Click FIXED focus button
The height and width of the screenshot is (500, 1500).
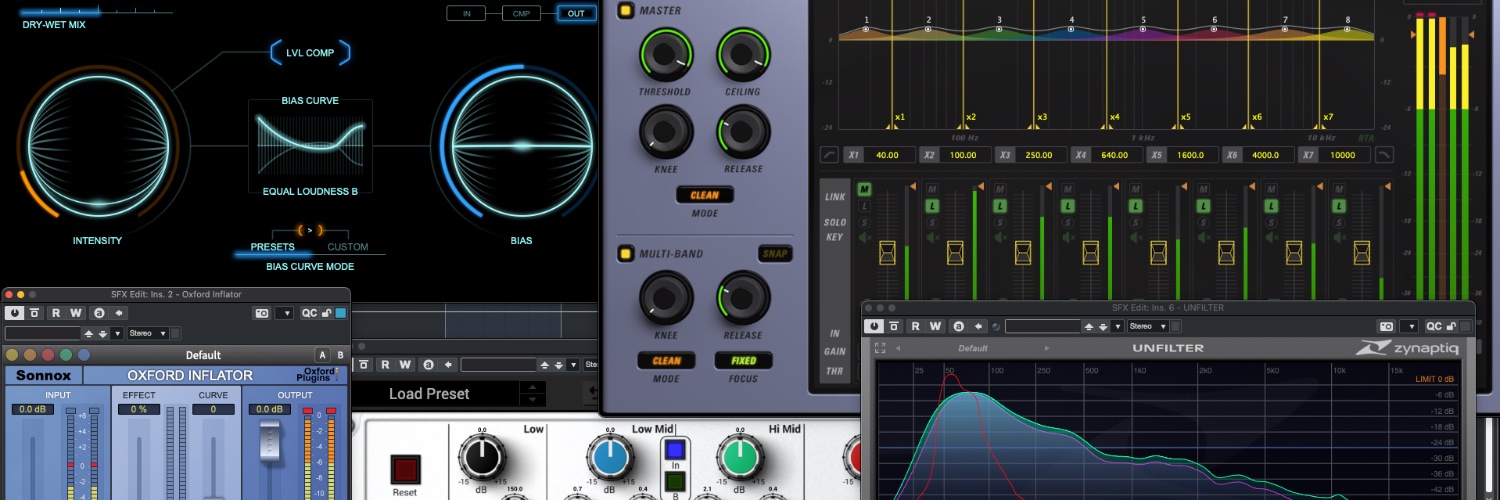743,361
